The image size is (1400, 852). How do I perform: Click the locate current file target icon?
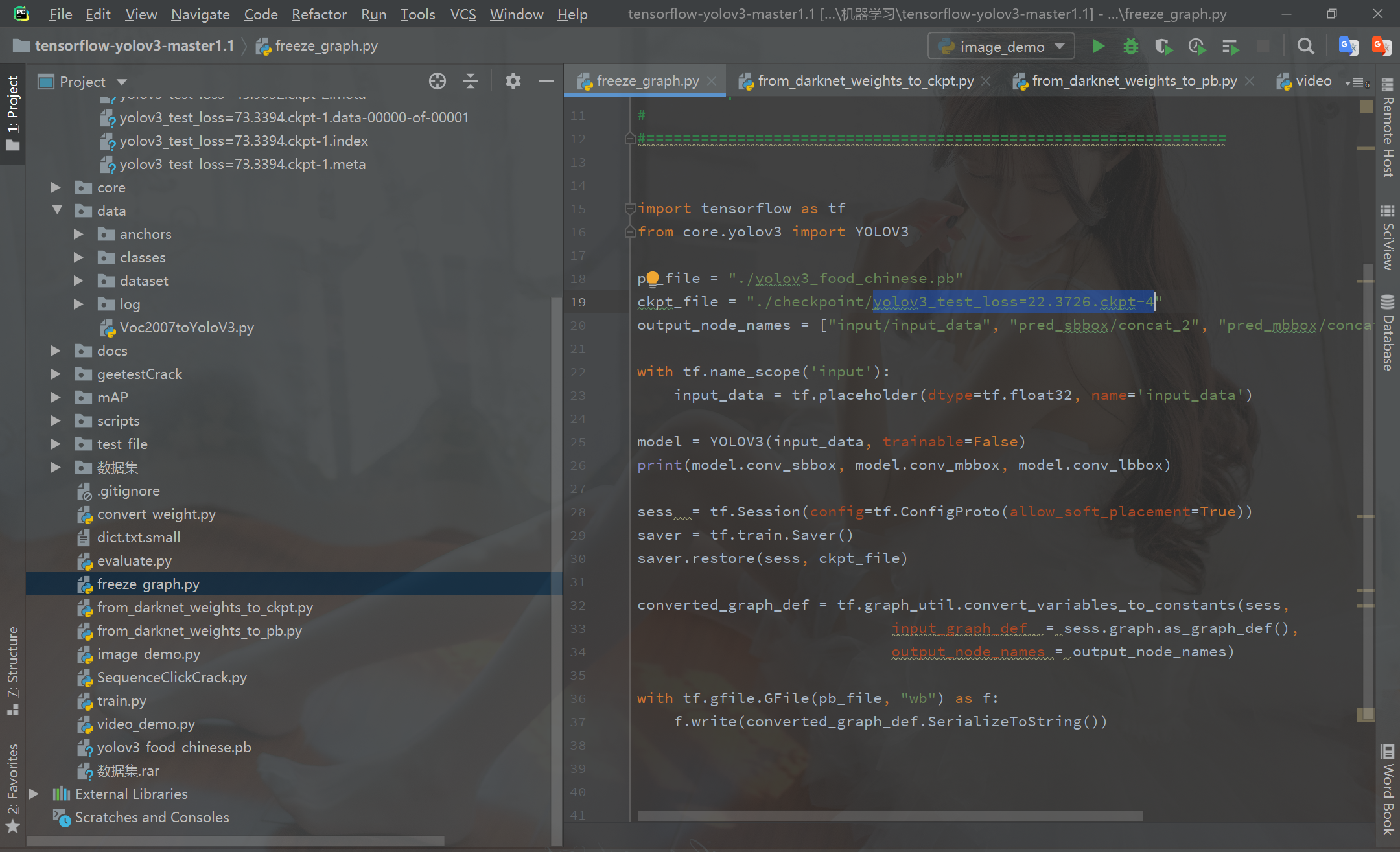(437, 81)
